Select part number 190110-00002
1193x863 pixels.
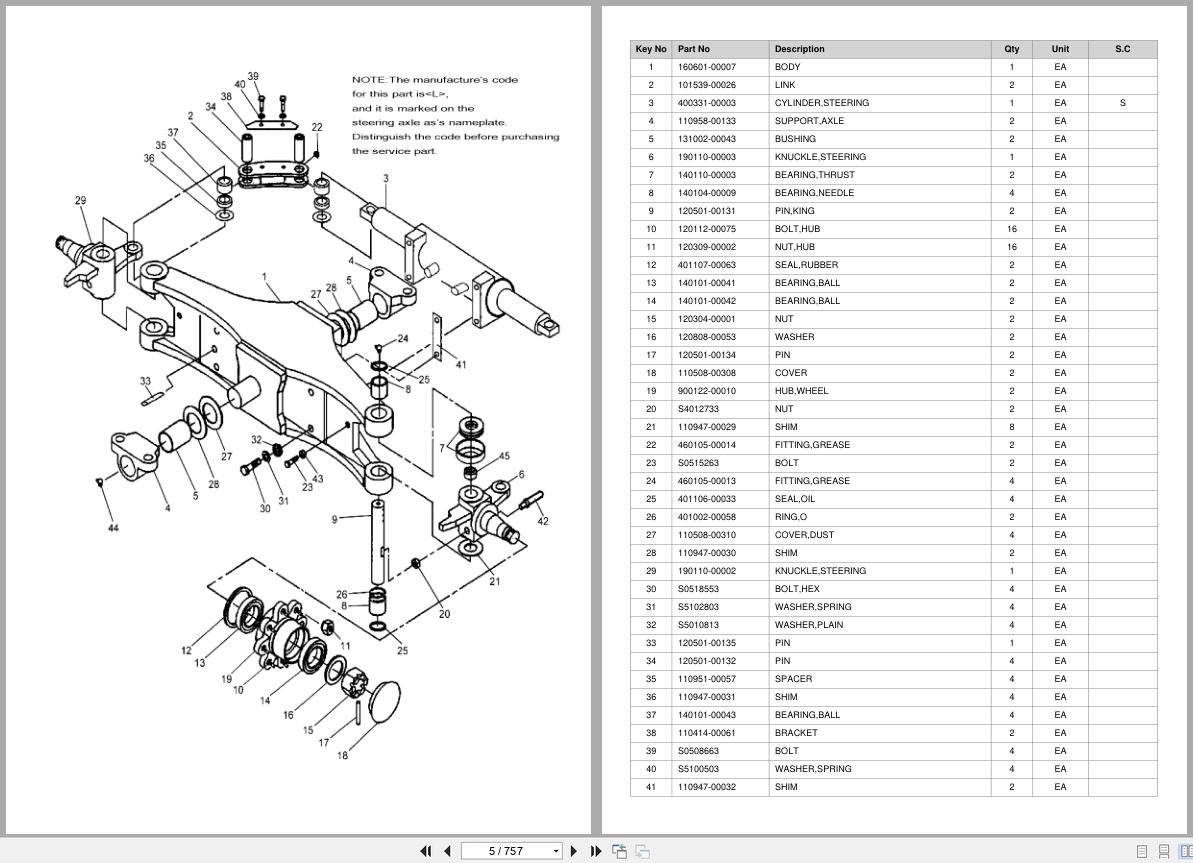[707, 571]
